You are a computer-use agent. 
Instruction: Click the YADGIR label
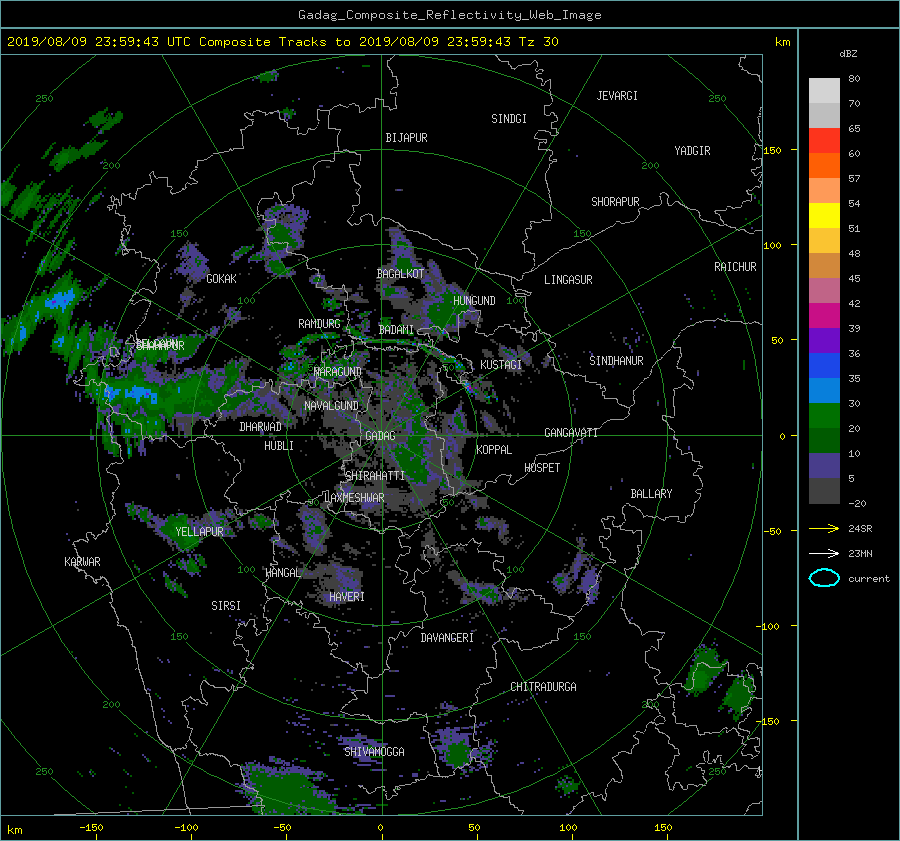coord(692,151)
